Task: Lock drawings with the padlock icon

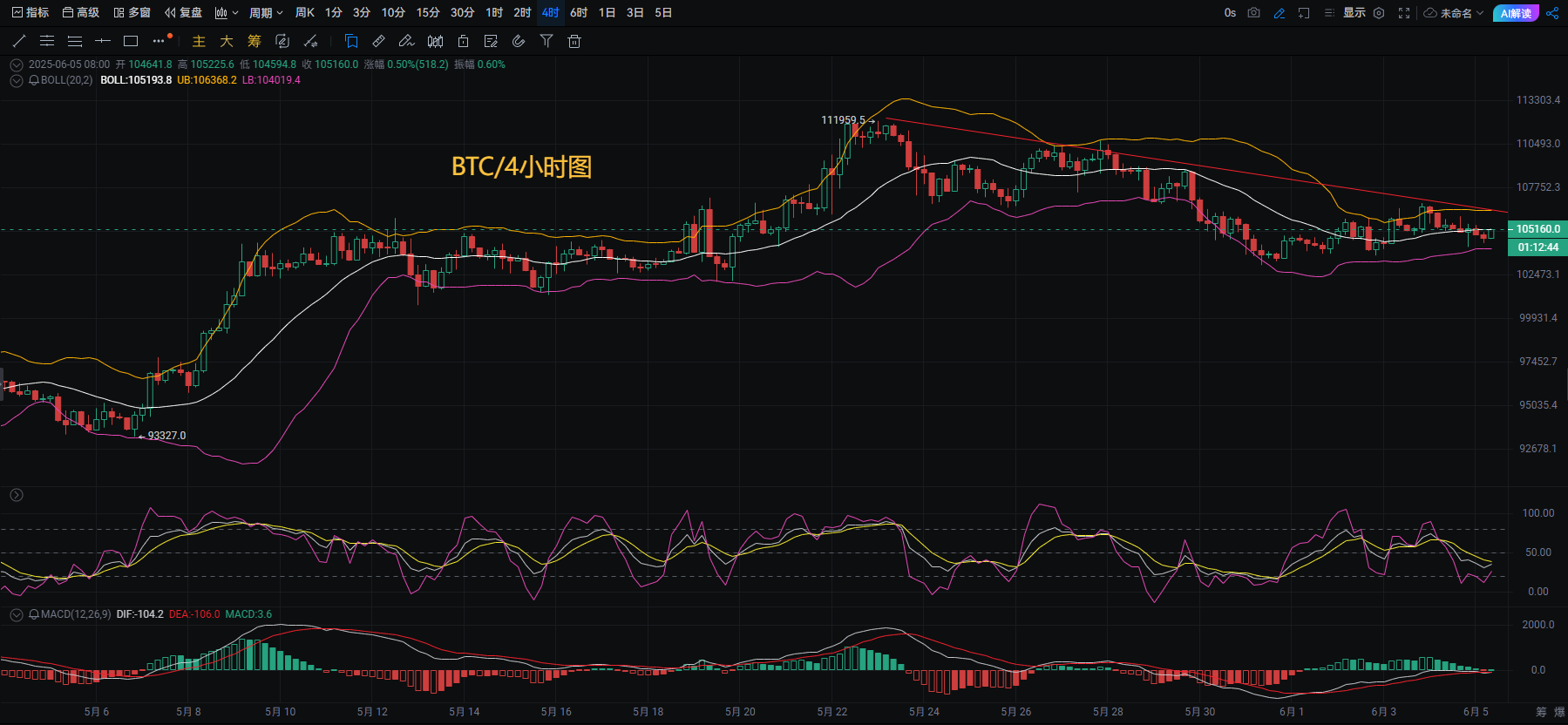Action: [463, 41]
